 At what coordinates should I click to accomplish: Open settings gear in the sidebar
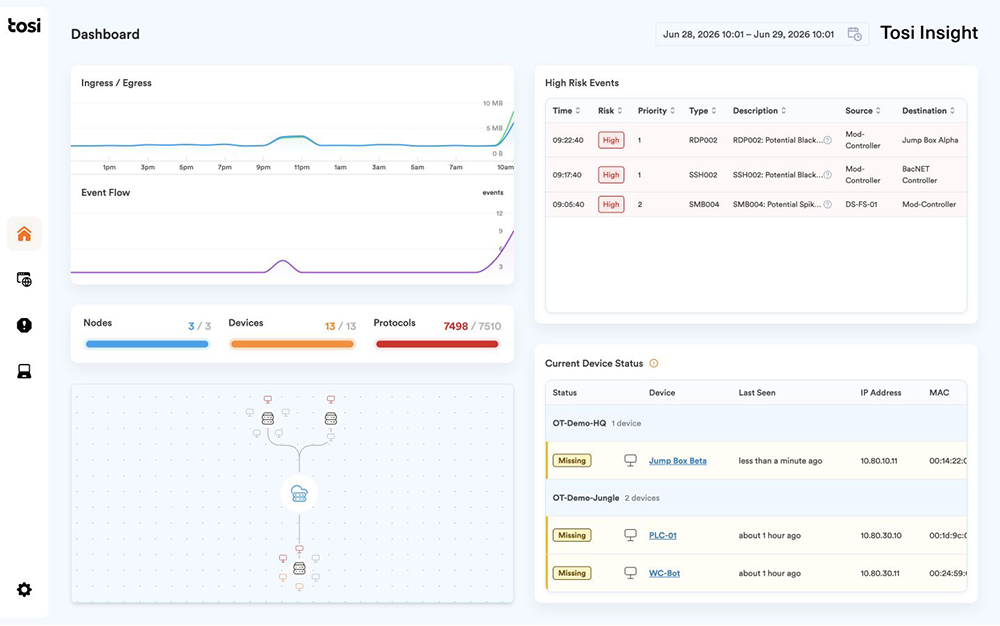[24, 590]
